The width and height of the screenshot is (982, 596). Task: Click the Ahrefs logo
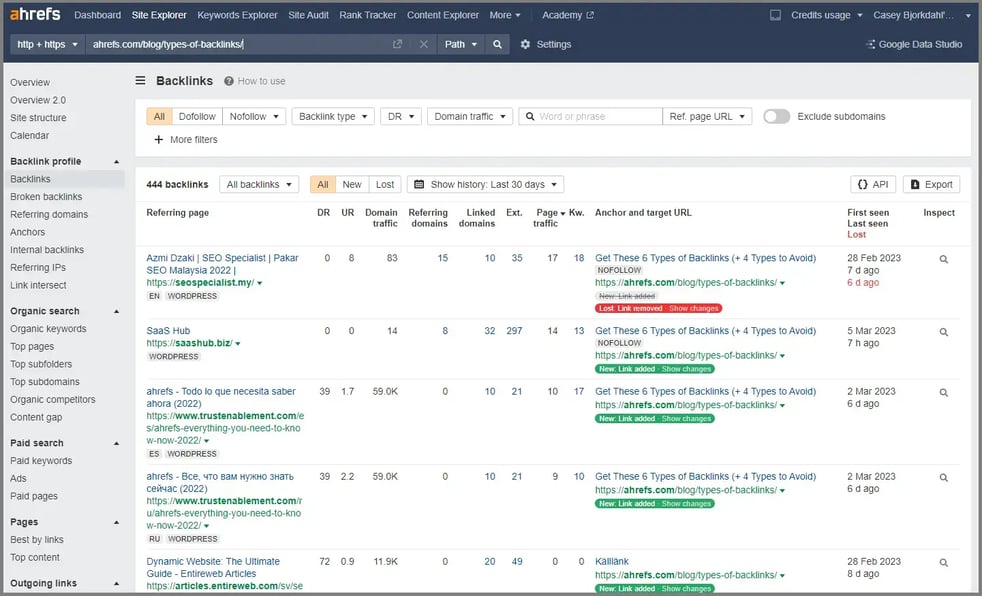tap(35, 14)
